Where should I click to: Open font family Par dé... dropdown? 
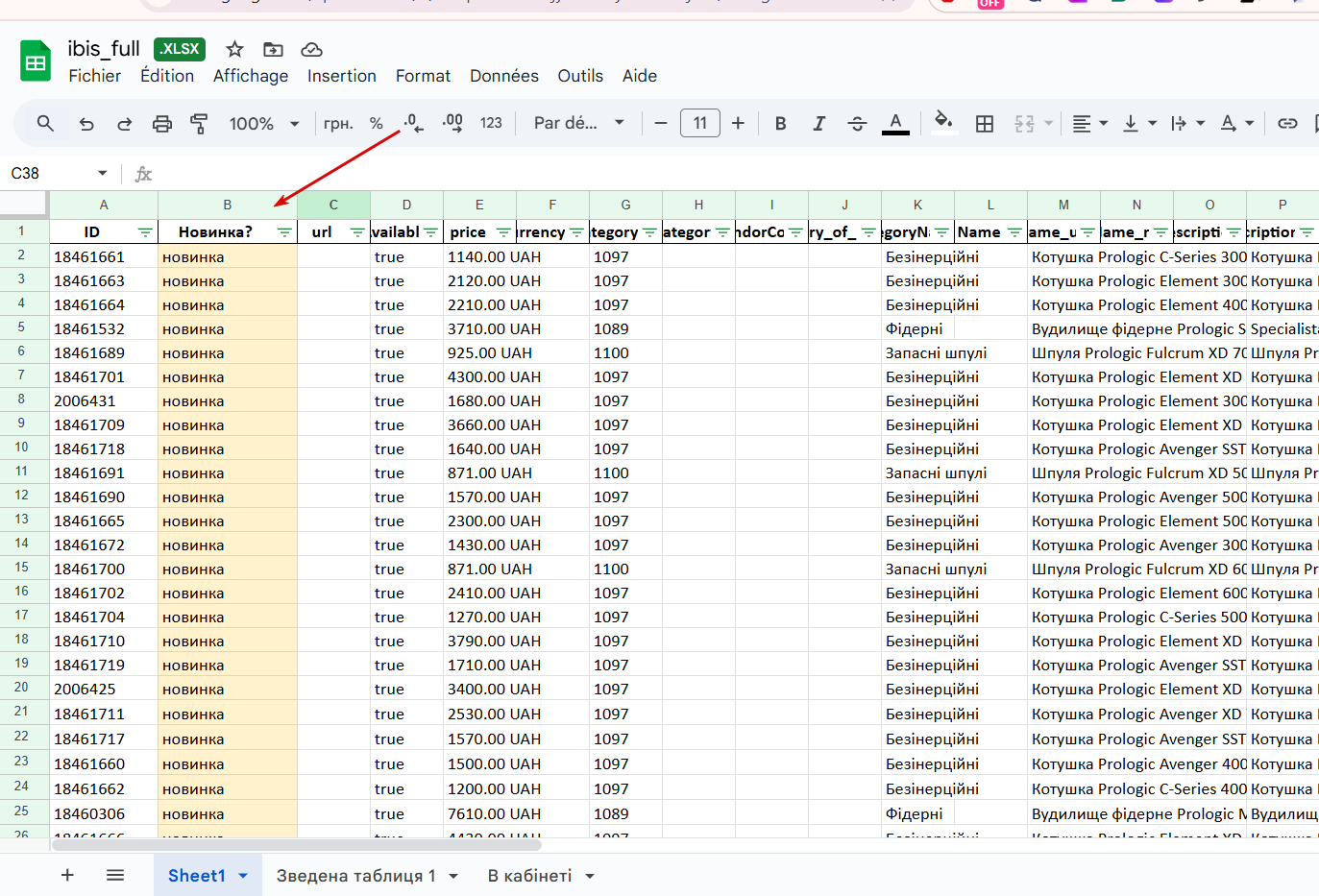(x=579, y=123)
